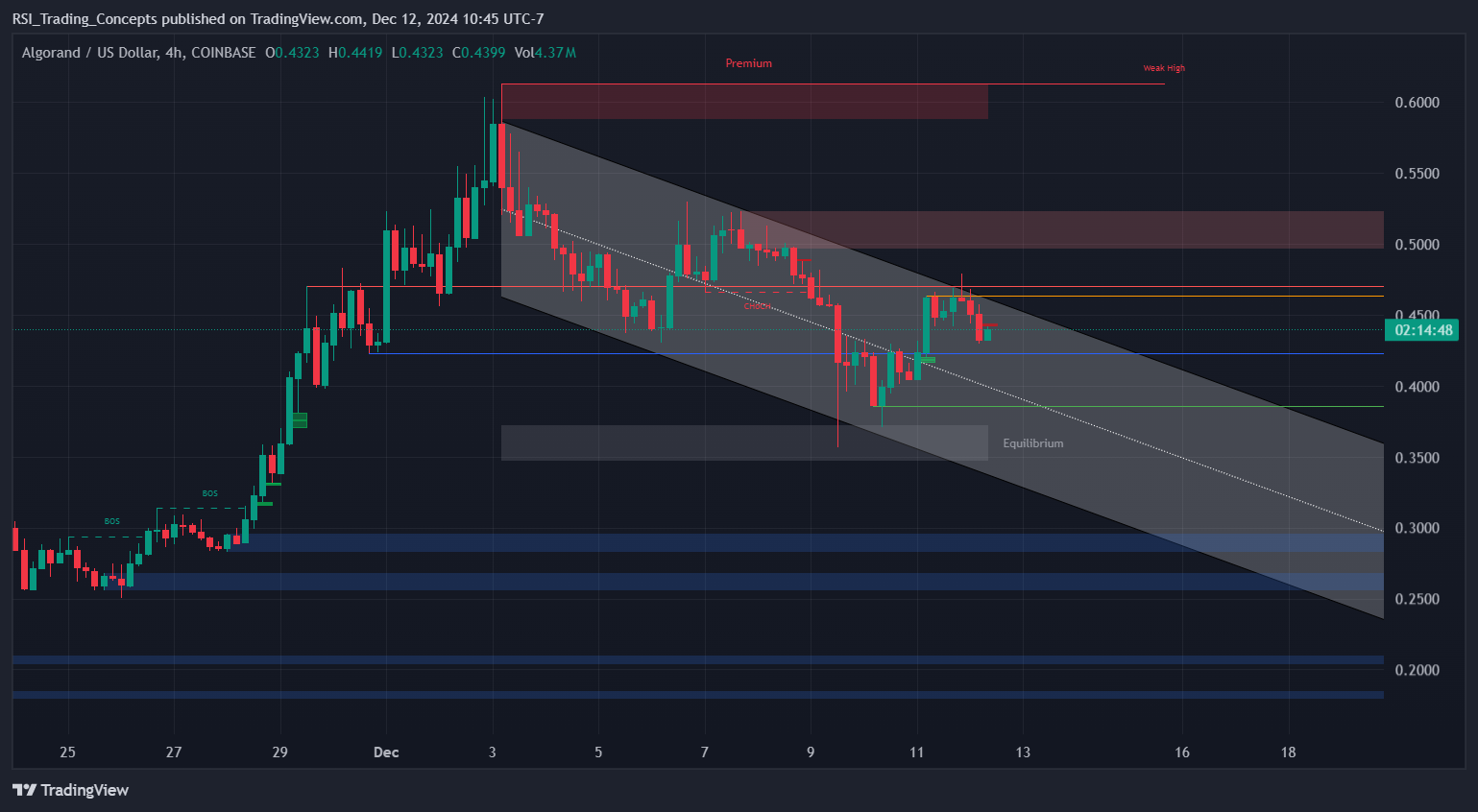Click date 9 on time axis
This screenshot has width=1478, height=812.
pos(811,752)
